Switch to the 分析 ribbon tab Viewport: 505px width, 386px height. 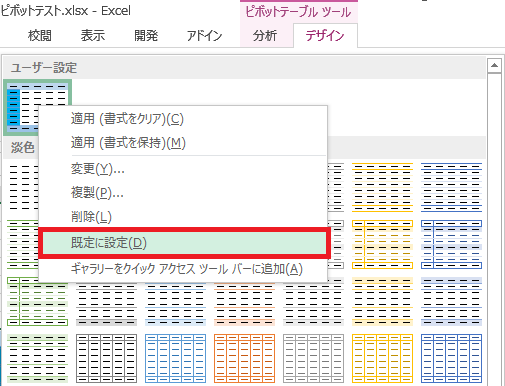point(265,36)
